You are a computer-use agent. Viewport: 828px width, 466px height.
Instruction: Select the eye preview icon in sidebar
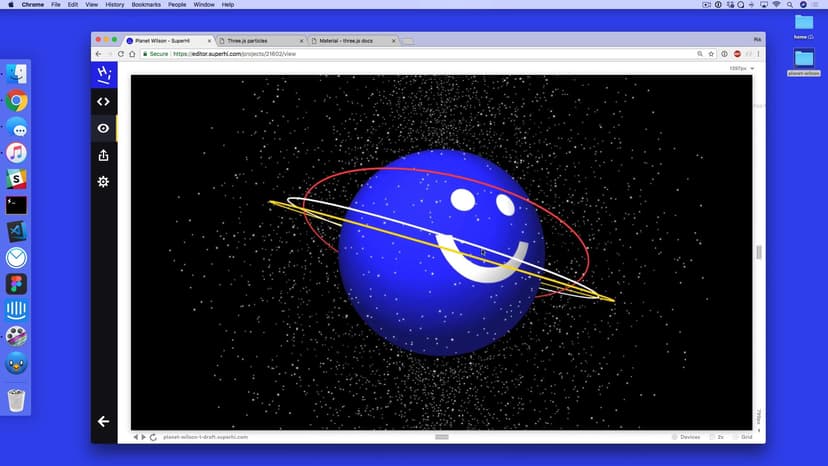point(103,128)
